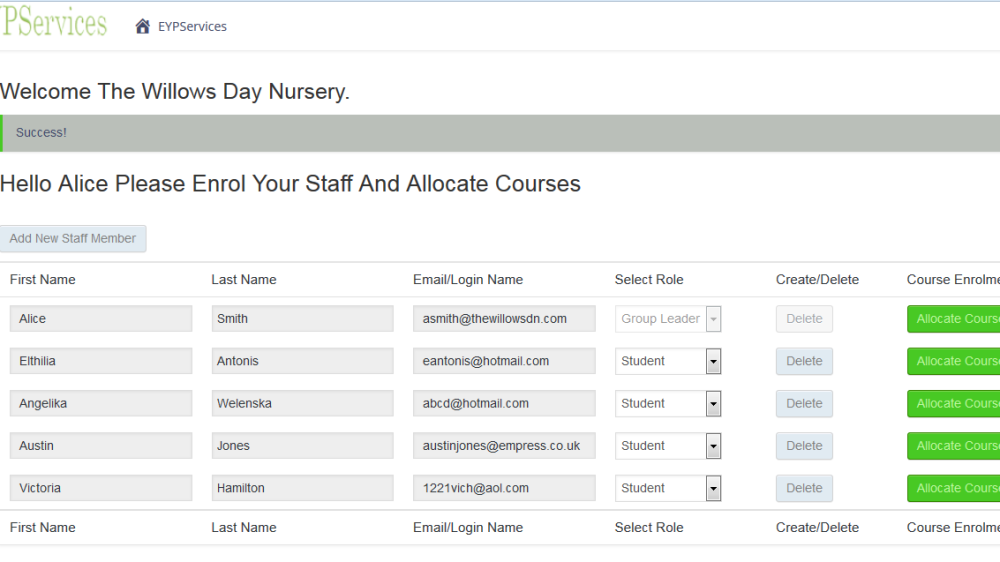This screenshot has width=1000, height=562.
Task: Delete the Victoria Hamilton staff row
Action: (804, 488)
